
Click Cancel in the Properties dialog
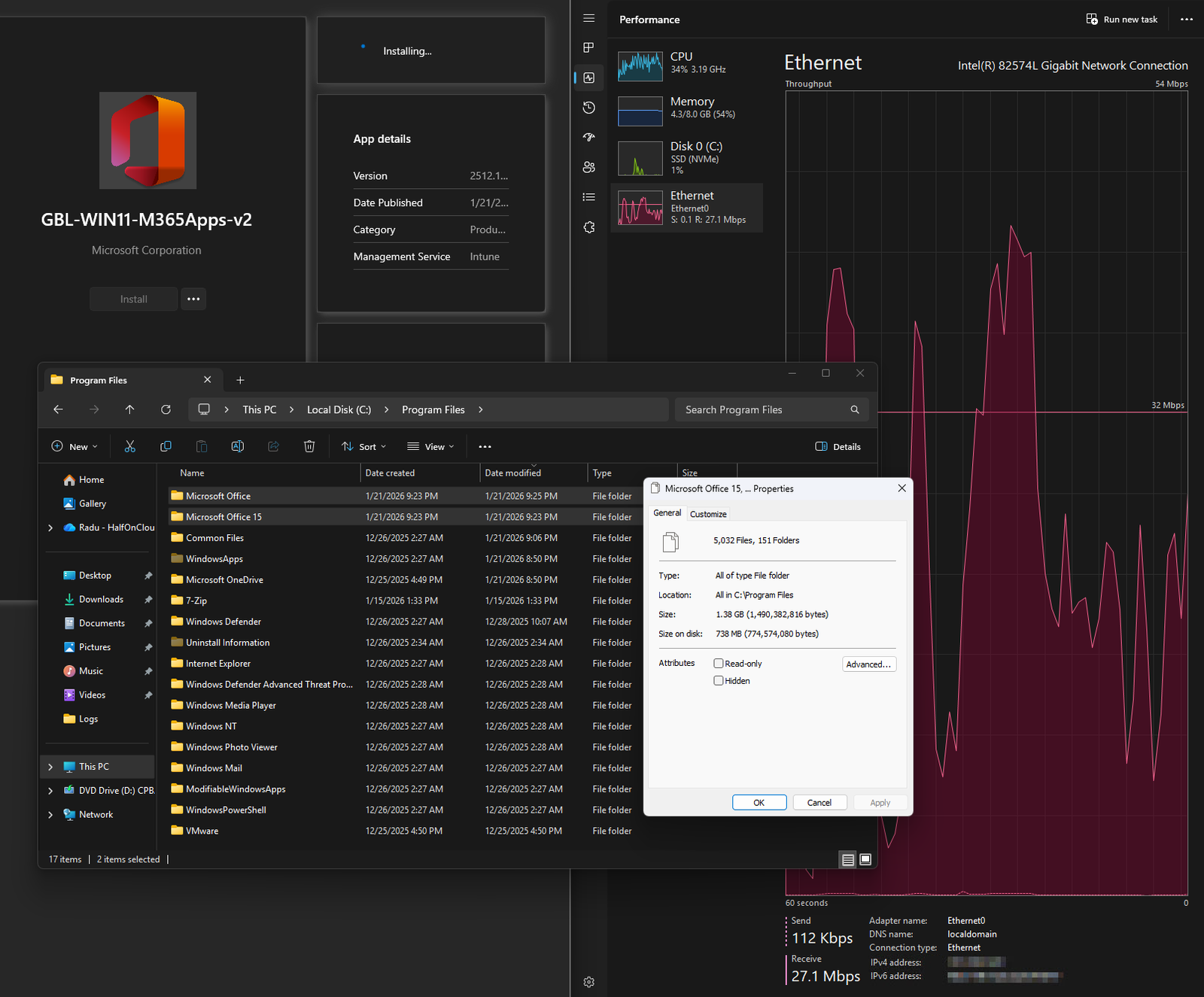(x=819, y=803)
